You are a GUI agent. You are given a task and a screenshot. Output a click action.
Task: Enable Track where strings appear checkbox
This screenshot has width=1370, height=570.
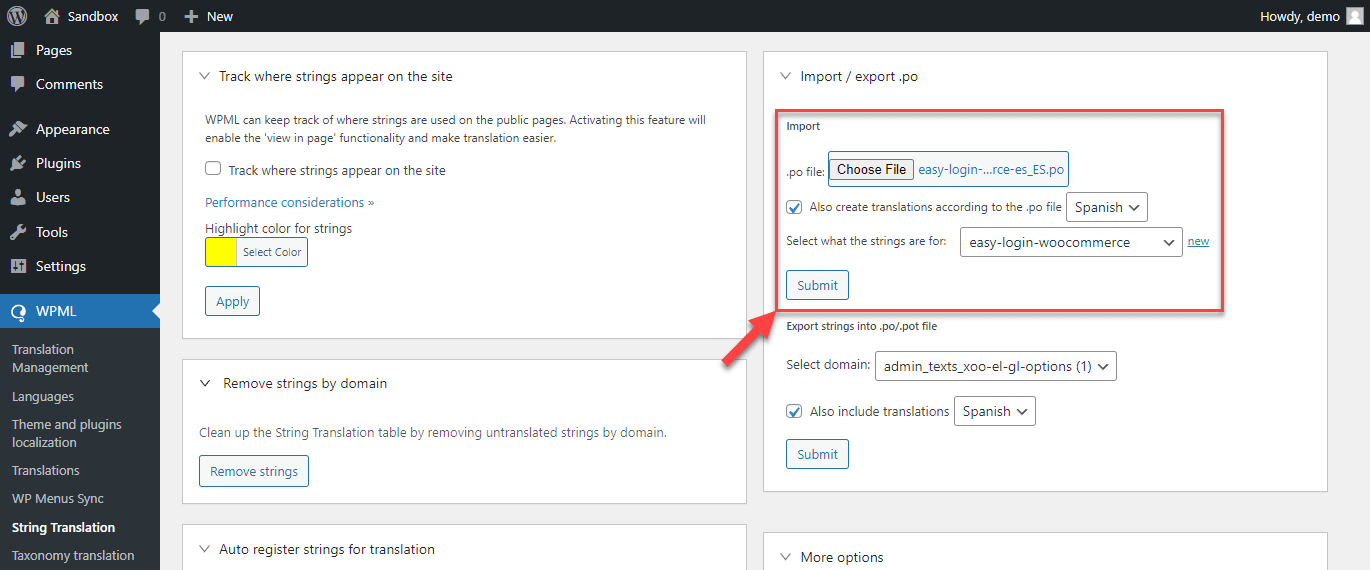point(213,169)
